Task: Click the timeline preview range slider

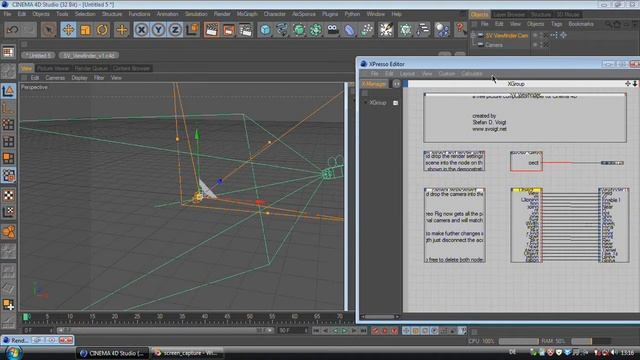Action: pos(165,331)
